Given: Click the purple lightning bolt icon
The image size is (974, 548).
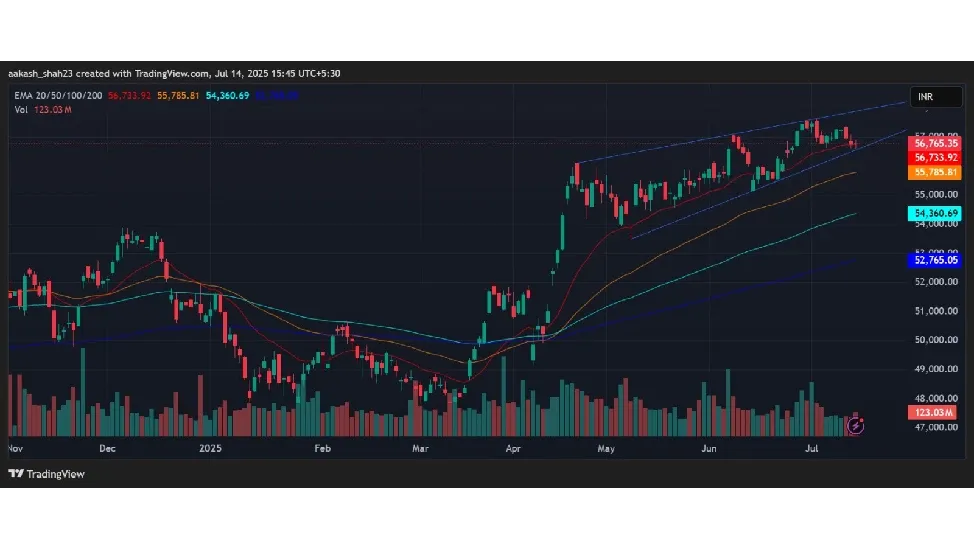Looking at the screenshot, I should click(855, 426).
